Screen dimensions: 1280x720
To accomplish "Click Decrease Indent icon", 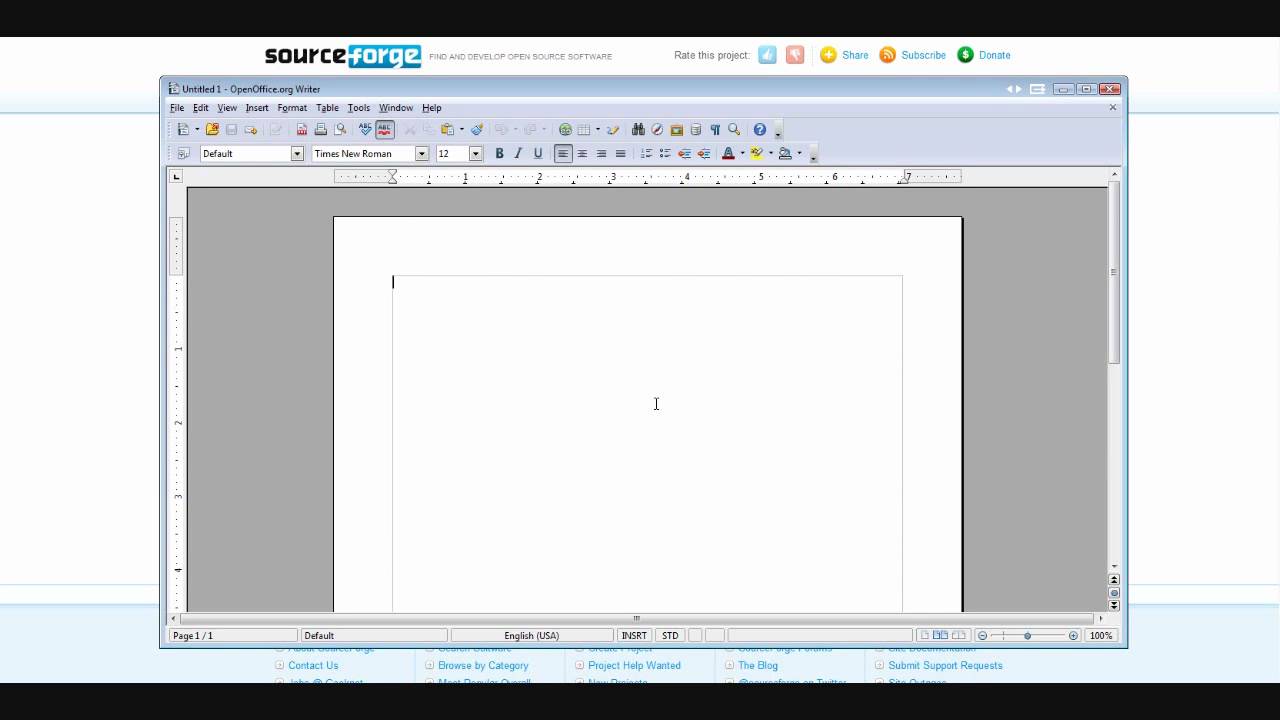I will pos(684,153).
